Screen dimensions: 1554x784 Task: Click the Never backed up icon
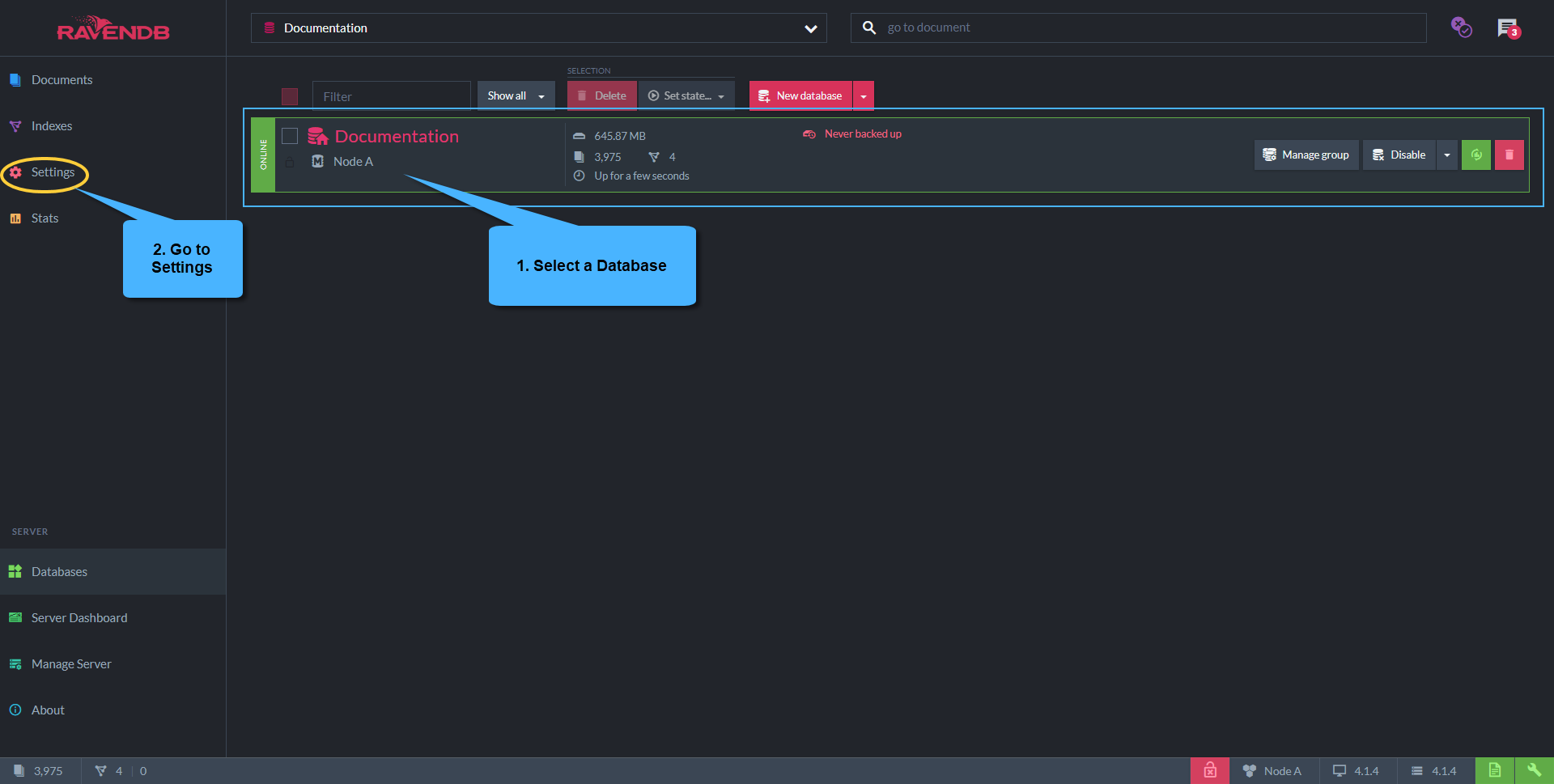(x=809, y=134)
